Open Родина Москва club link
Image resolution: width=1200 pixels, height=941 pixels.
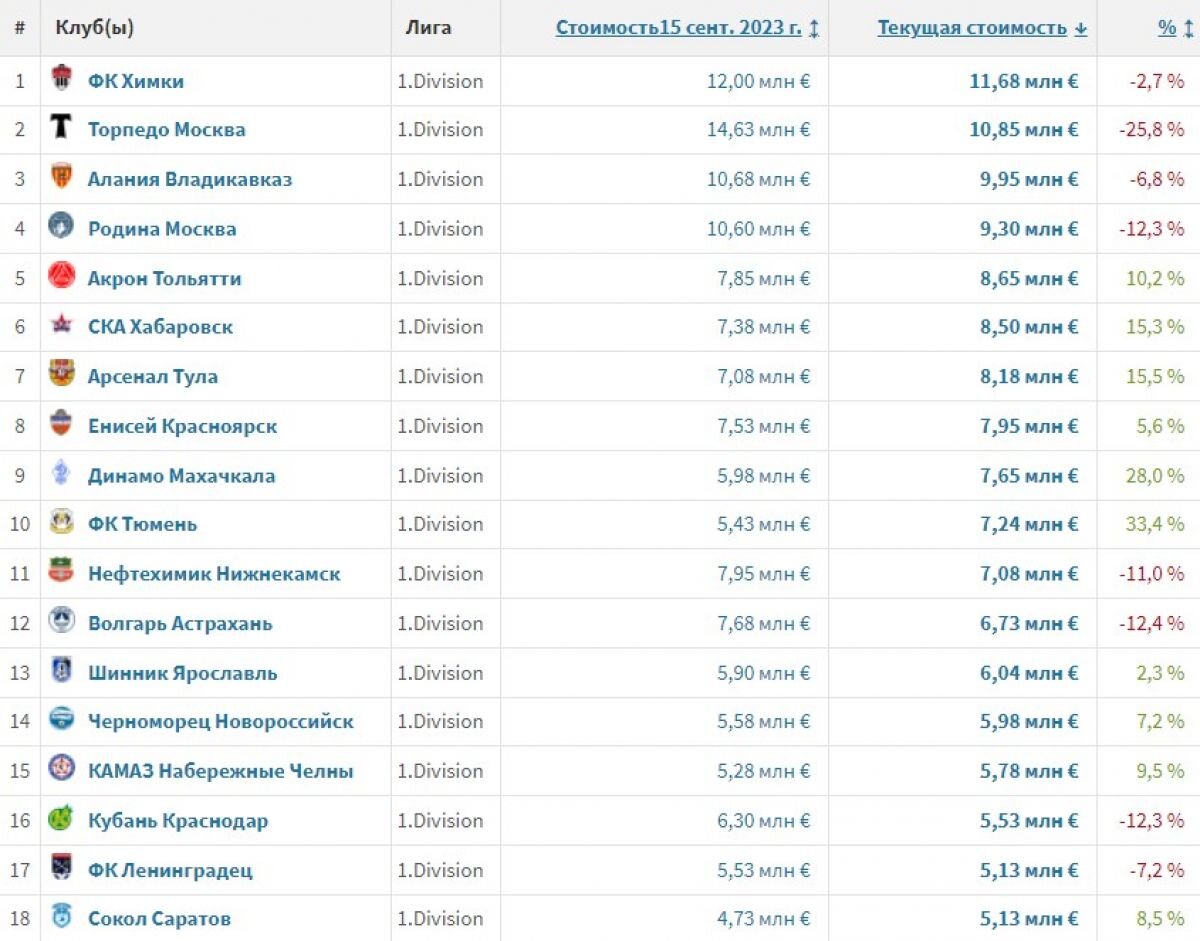coord(162,229)
